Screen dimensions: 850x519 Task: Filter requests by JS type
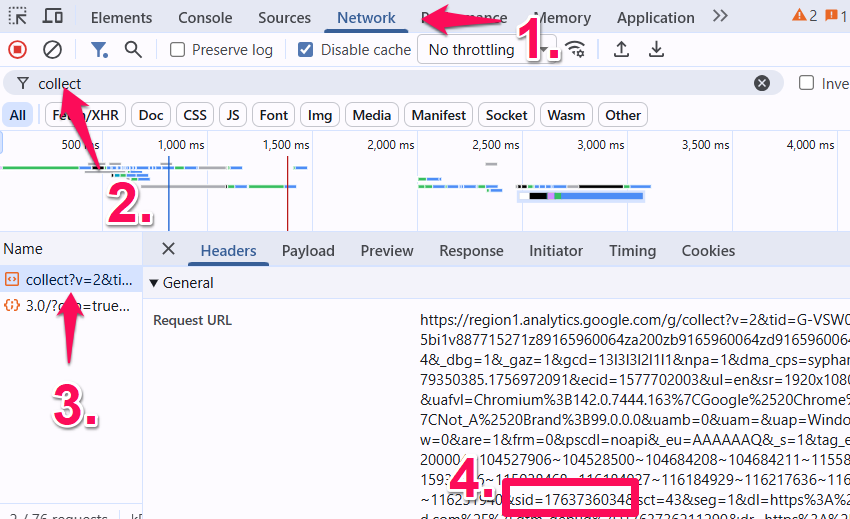pyautogui.click(x=233, y=115)
